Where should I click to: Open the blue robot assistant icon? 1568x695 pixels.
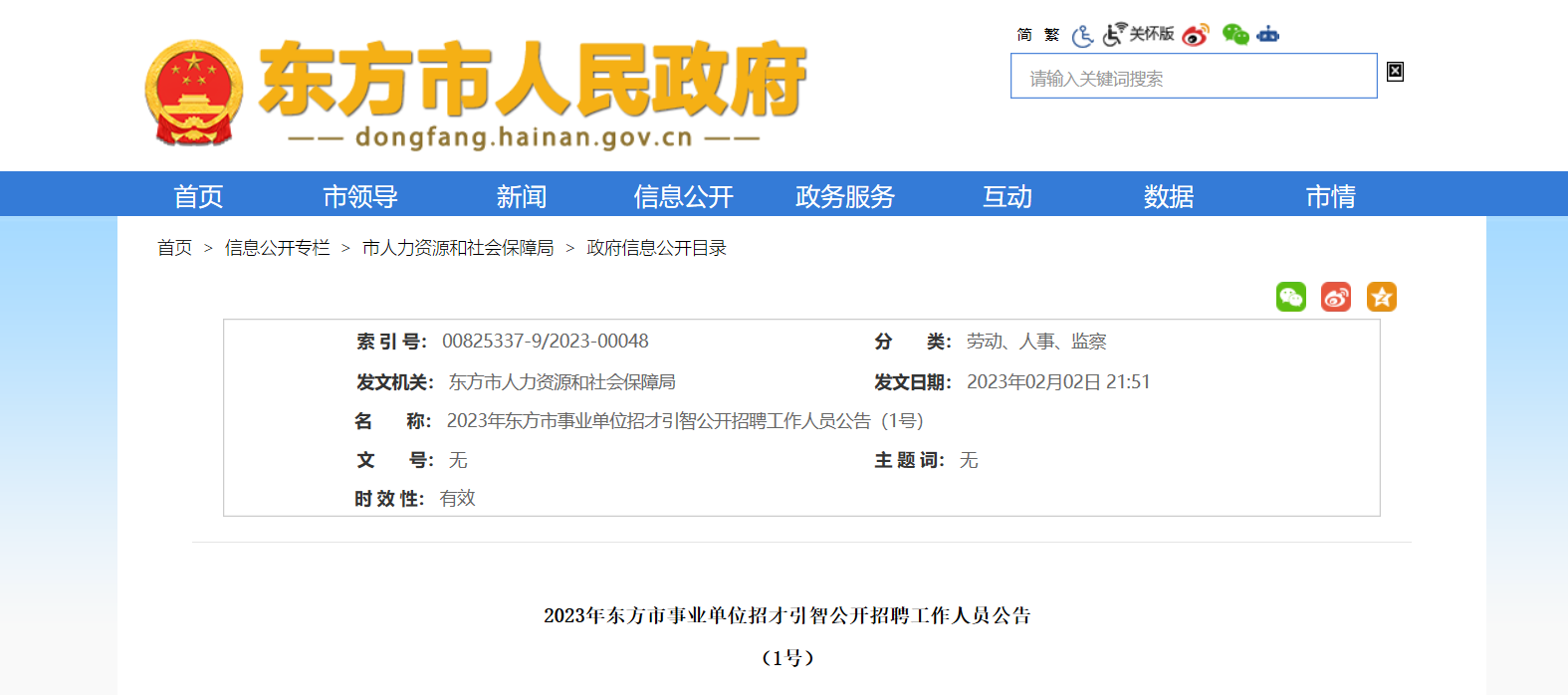click(x=1268, y=35)
